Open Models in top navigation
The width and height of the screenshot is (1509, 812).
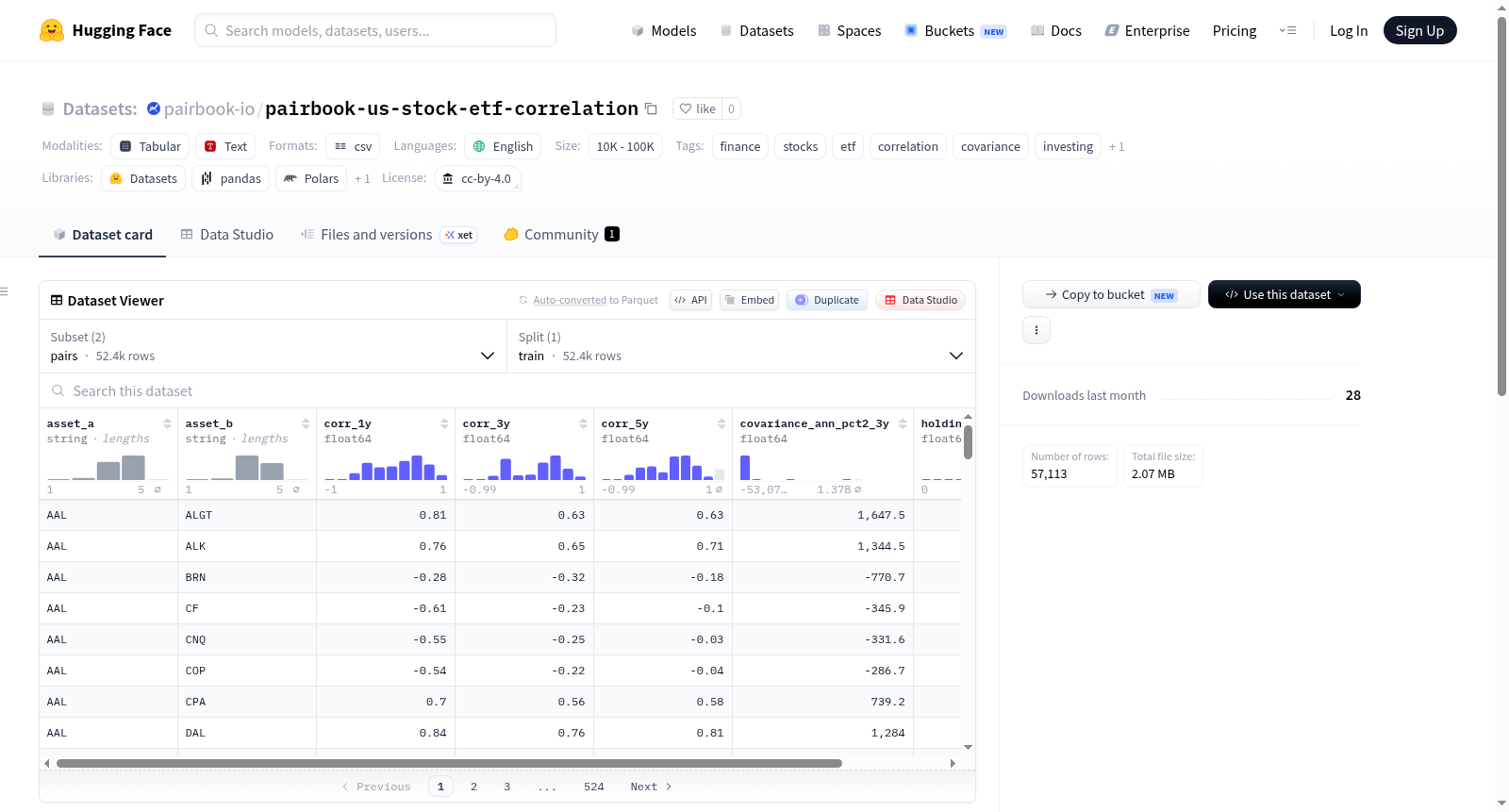664,30
